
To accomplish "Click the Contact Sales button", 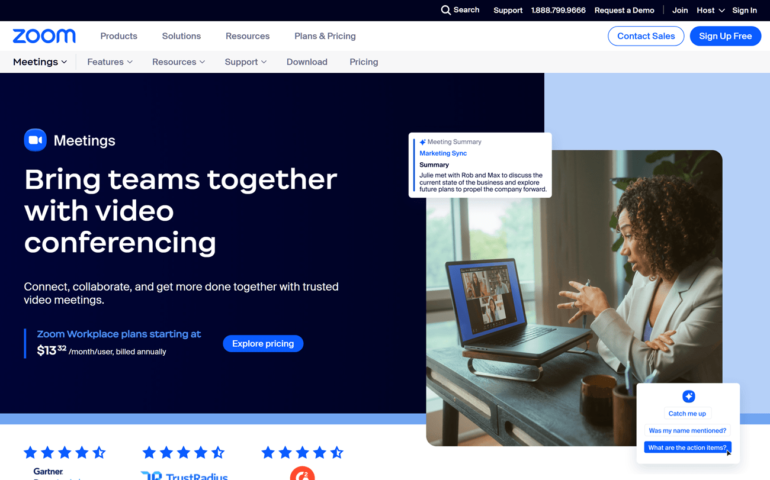I will 645,36.
